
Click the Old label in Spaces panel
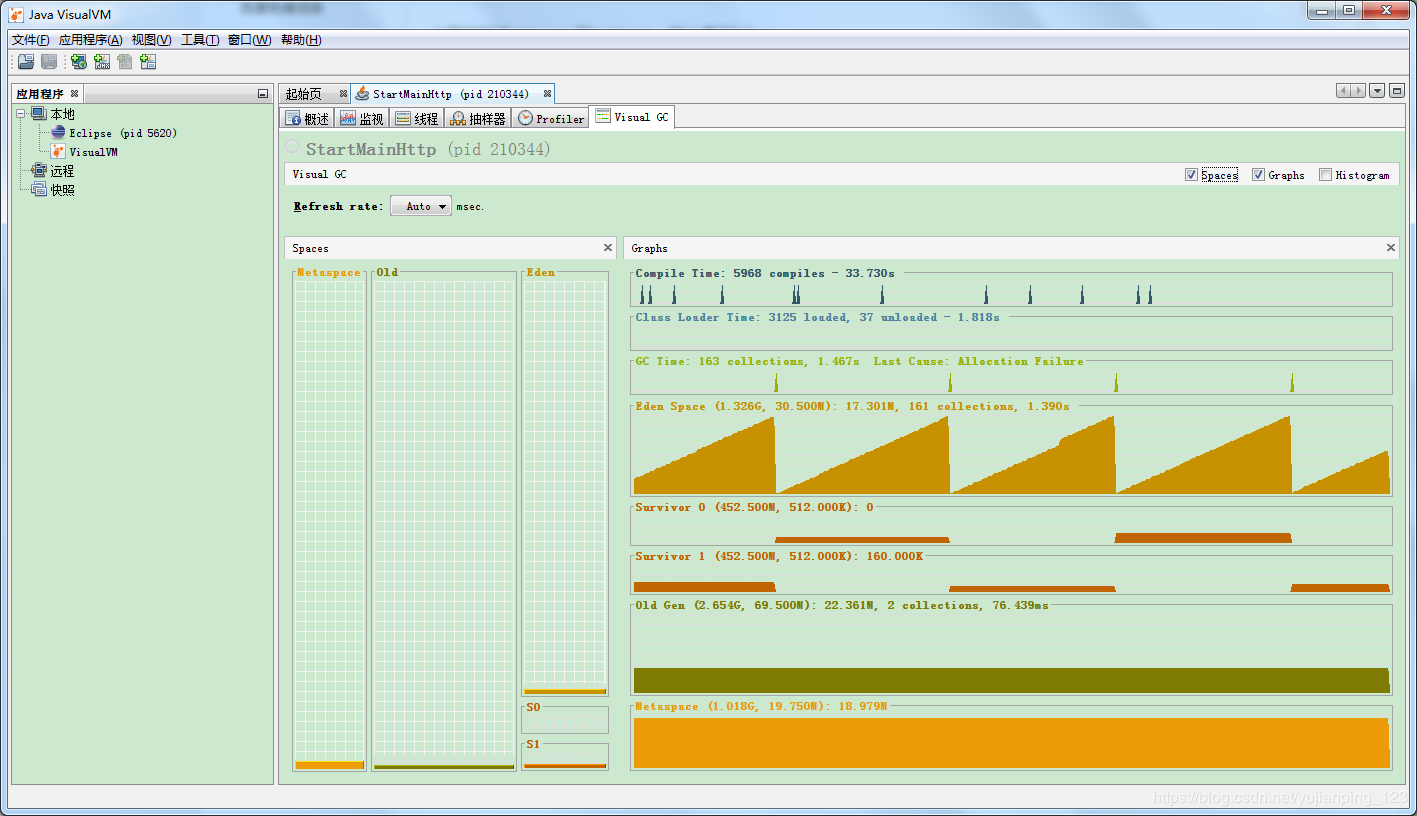tap(387, 272)
